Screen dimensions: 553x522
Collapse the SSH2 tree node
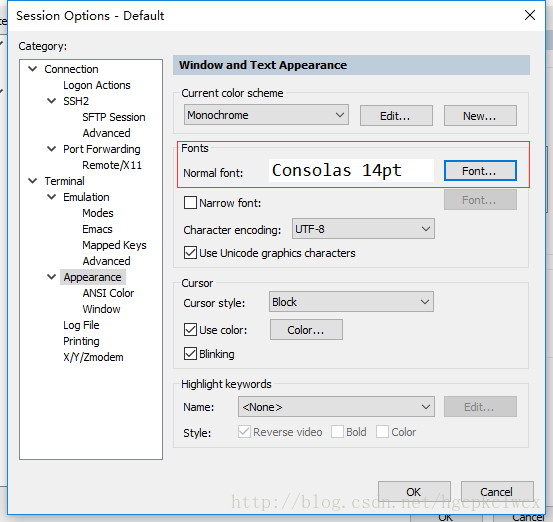(x=51, y=101)
